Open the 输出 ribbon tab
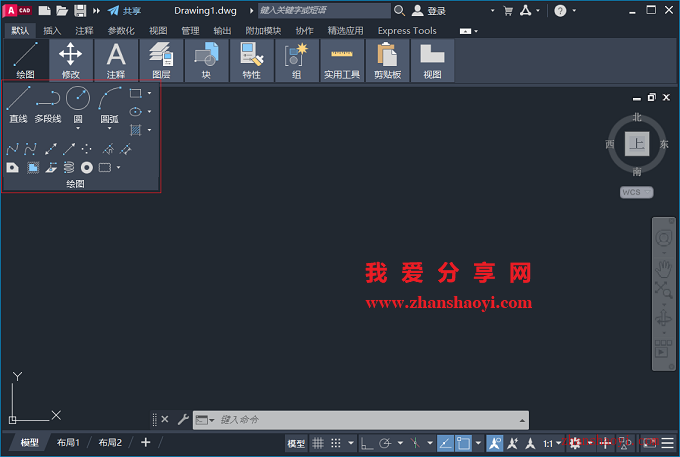The height and width of the screenshot is (457, 680). [222, 31]
